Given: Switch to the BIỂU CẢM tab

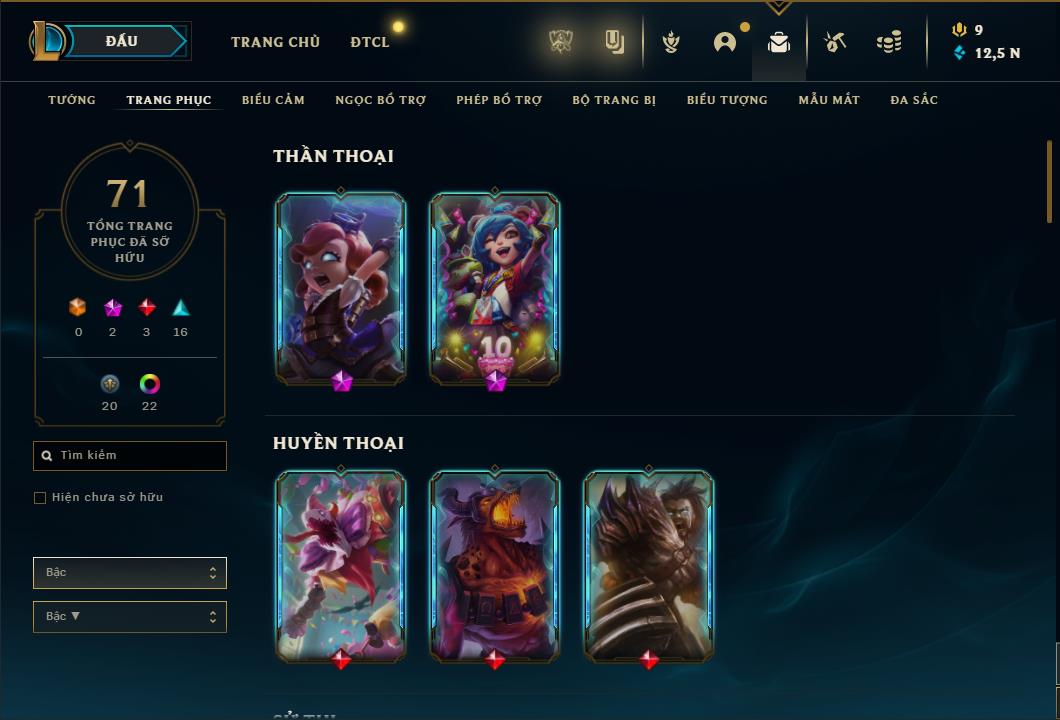Looking at the screenshot, I should point(273,100).
